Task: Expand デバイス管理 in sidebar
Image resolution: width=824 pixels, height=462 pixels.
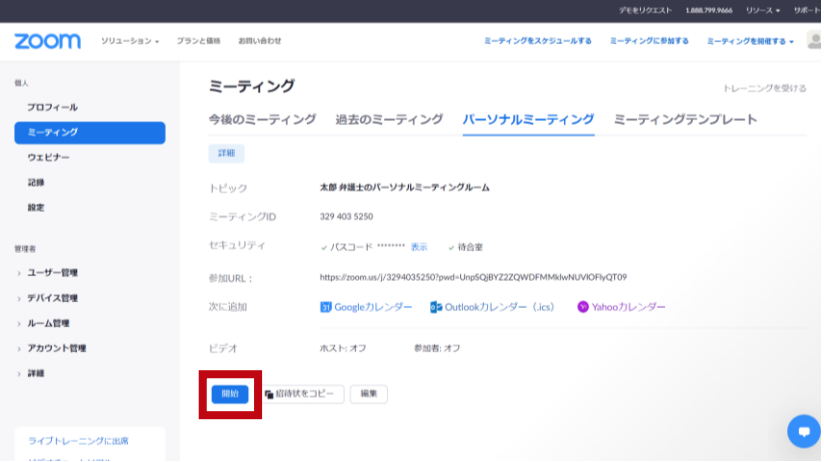Action: click(52, 298)
